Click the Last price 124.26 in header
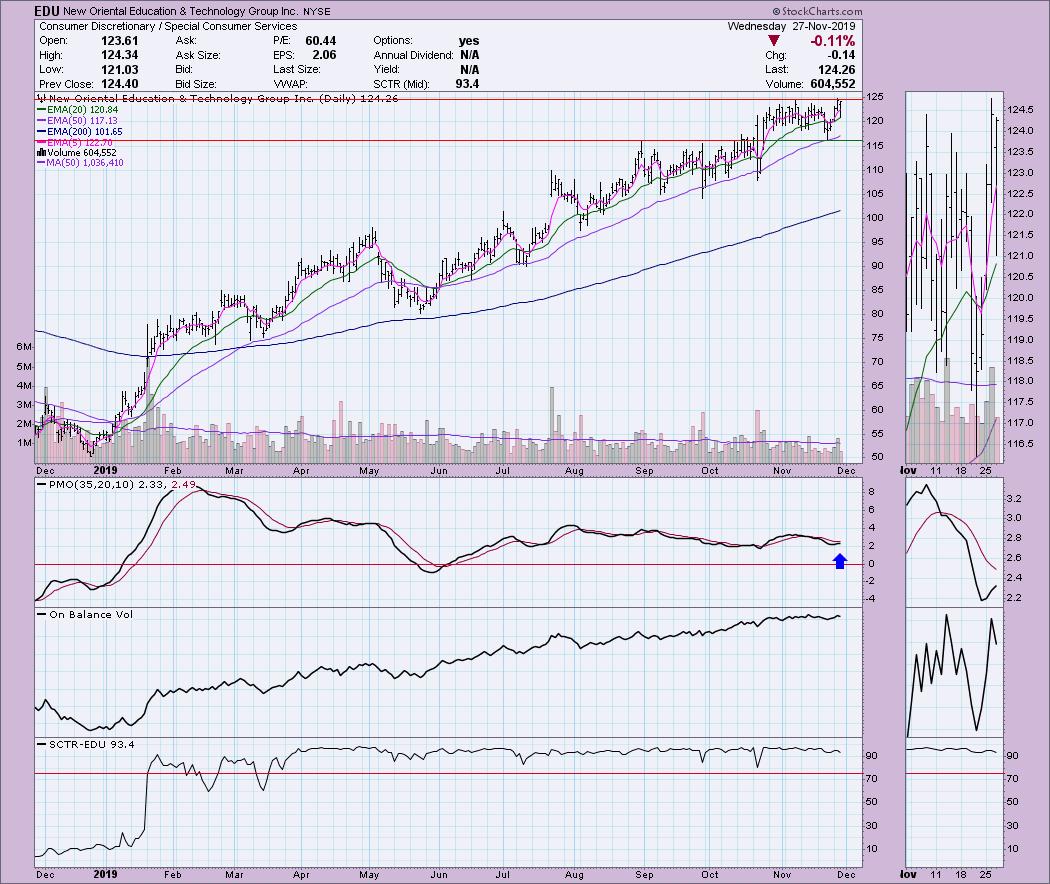This screenshot has width=1050, height=884. point(836,70)
